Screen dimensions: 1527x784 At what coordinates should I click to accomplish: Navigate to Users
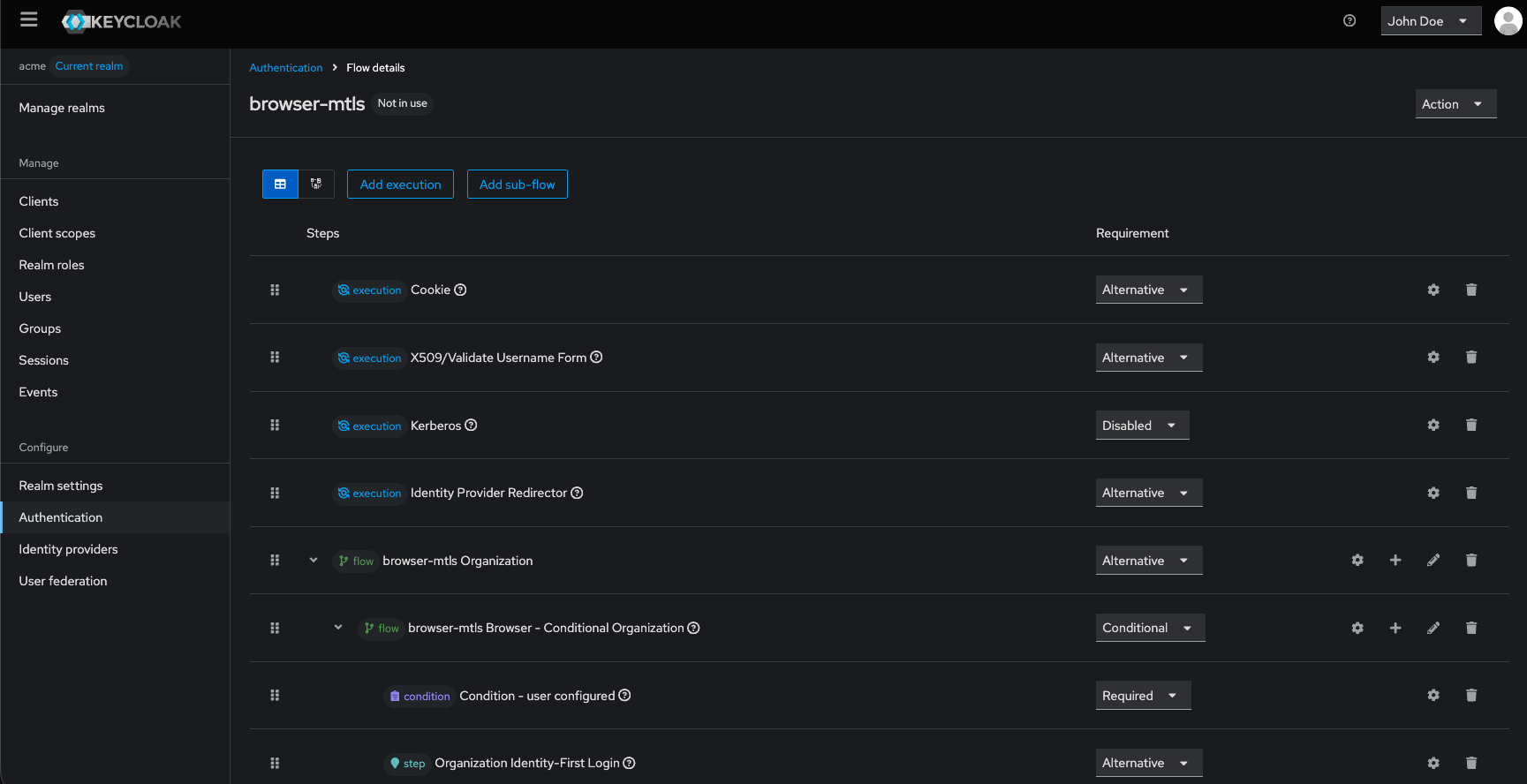tap(35, 297)
